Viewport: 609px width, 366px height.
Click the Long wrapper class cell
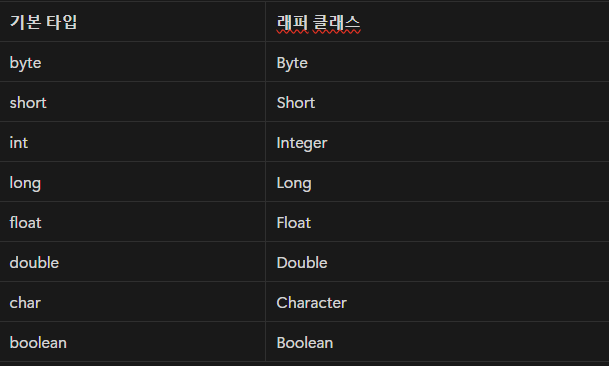(437, 182)
